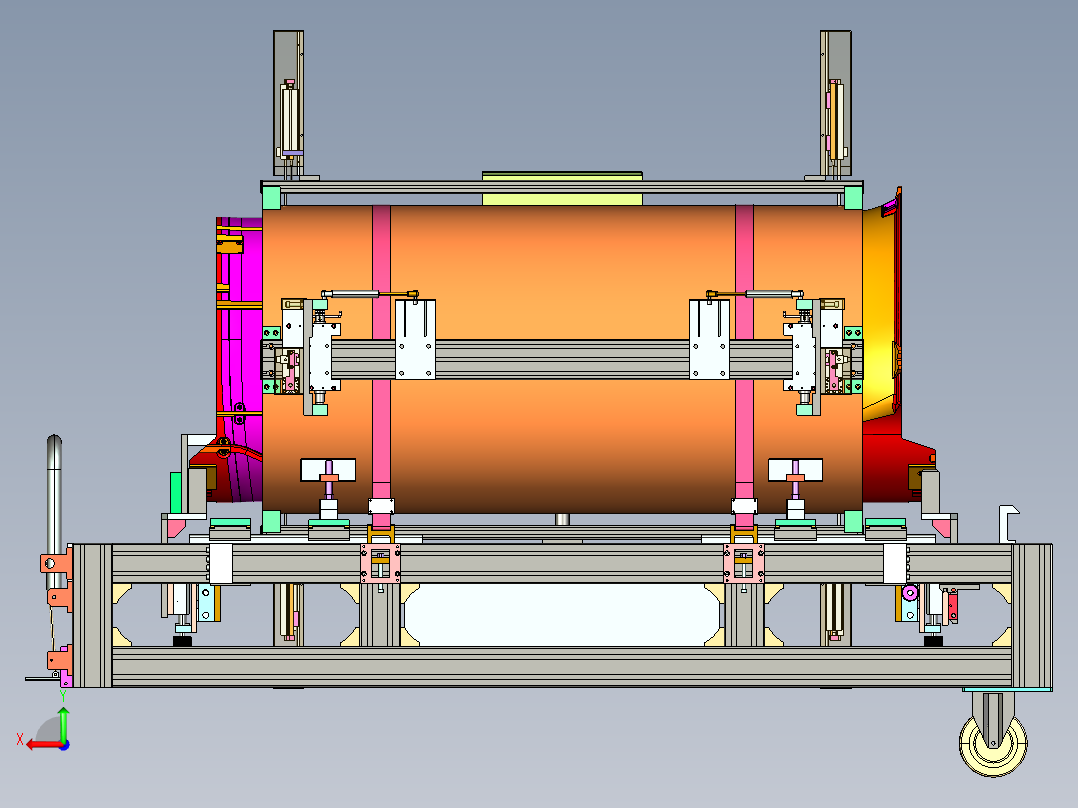This screenshot has width=1078, height=808.
Task: Click the blue origin dot of the triad
Action: [x=64, y=745]
